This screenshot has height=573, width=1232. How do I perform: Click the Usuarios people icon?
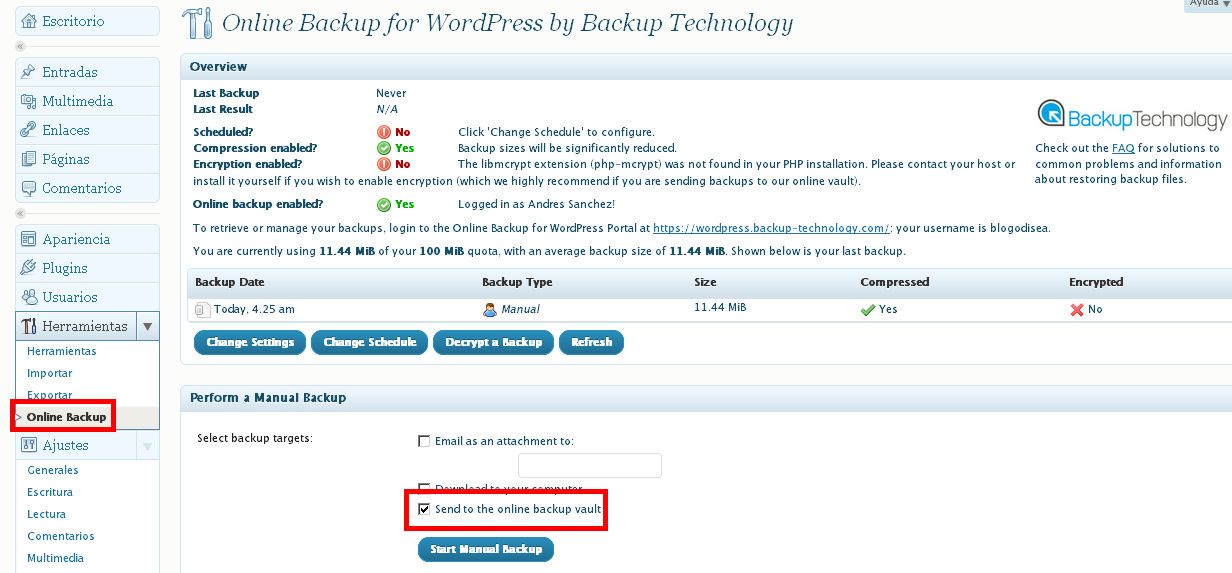pyautogui.click(x=29, y=297)
